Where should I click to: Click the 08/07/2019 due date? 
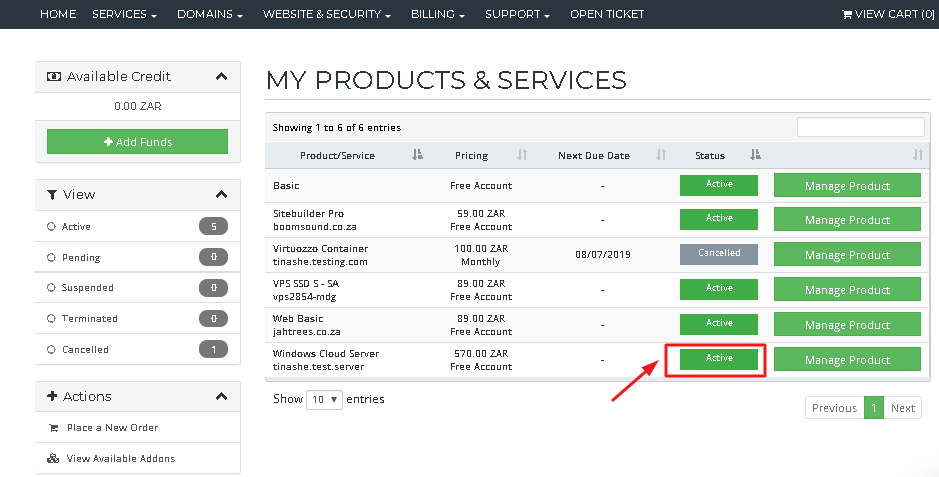(x=602, y=254)
